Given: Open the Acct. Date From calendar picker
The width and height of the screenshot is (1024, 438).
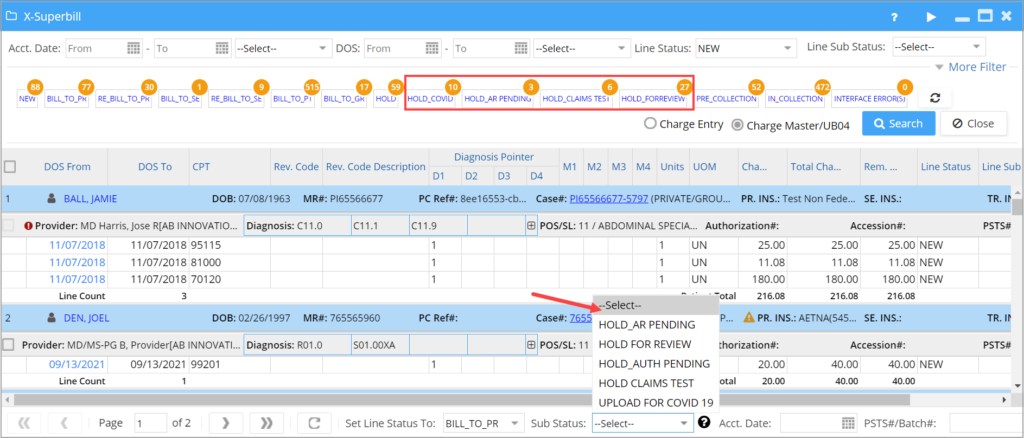Looking at the screenshot, I should [x=134, y=48].
